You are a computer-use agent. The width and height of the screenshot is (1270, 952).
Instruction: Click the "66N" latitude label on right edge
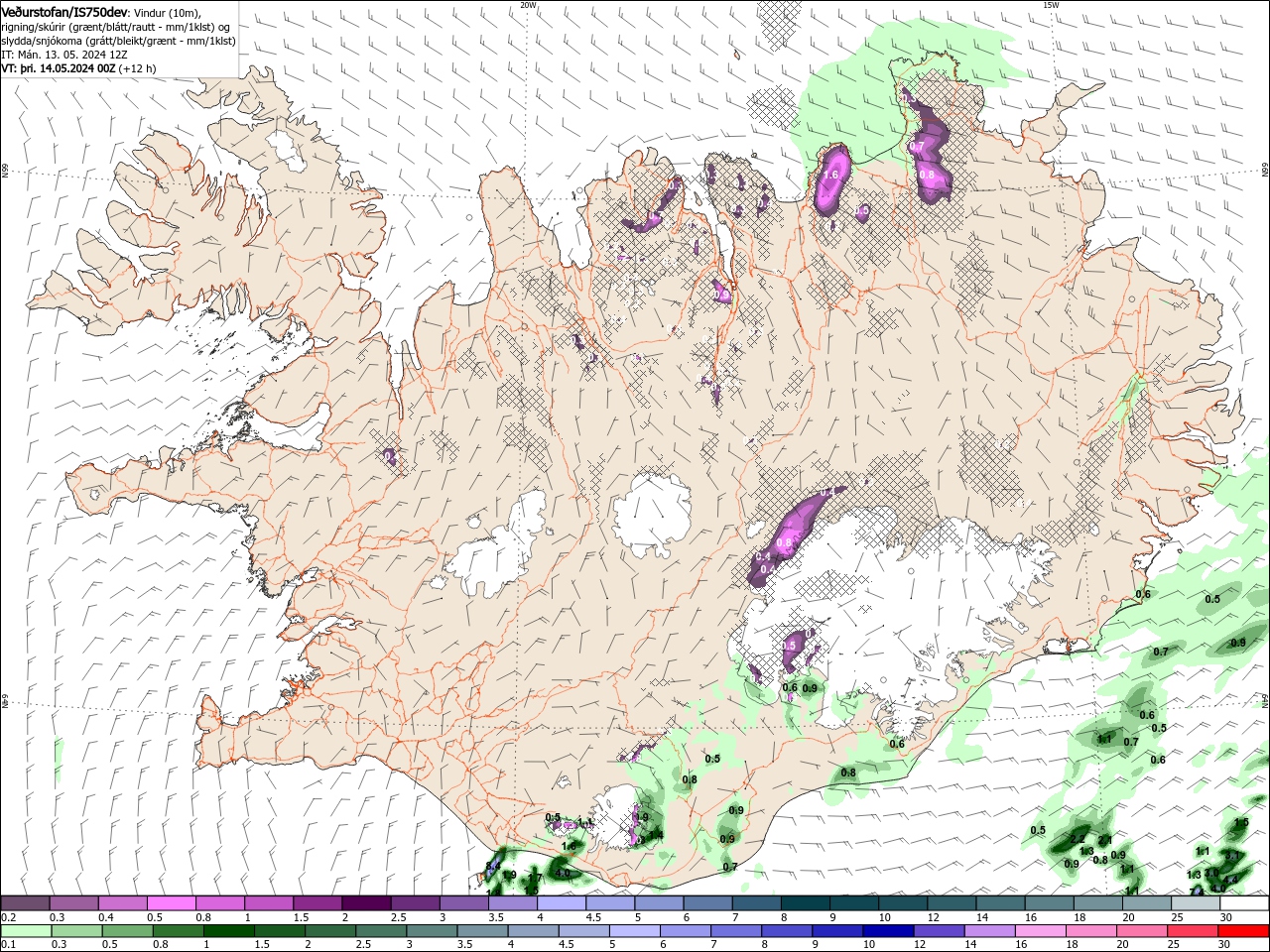coord(1265,171)
